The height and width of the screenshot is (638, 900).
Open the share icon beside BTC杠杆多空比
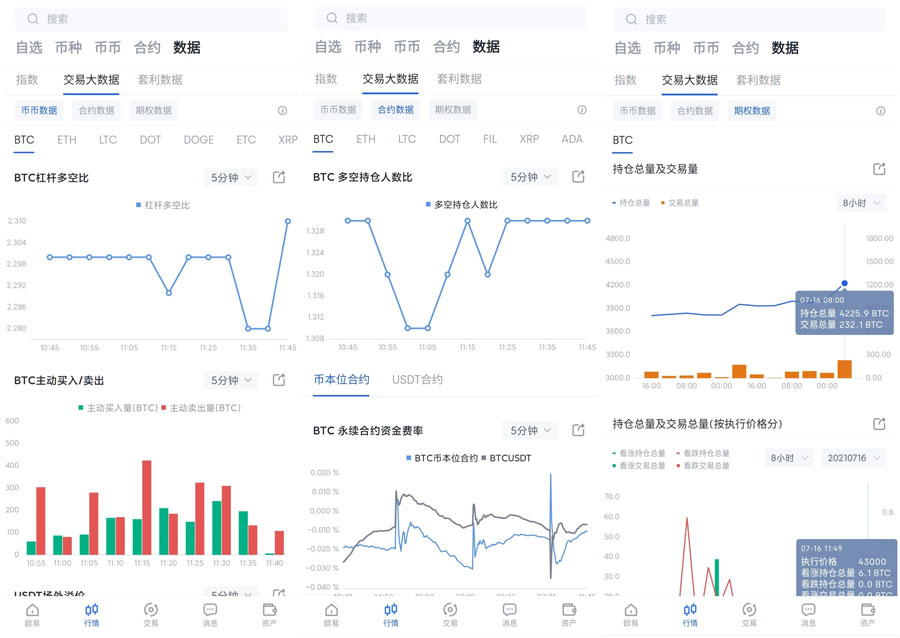point(277,176)
